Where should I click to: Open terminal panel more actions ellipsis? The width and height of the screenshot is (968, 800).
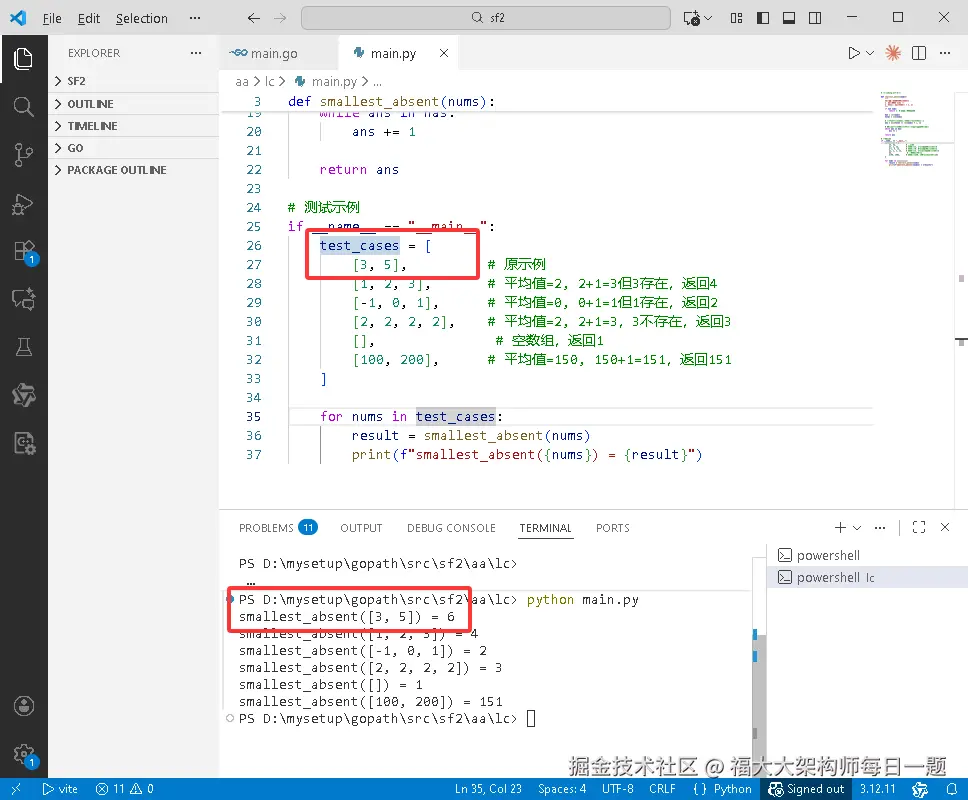880,527
